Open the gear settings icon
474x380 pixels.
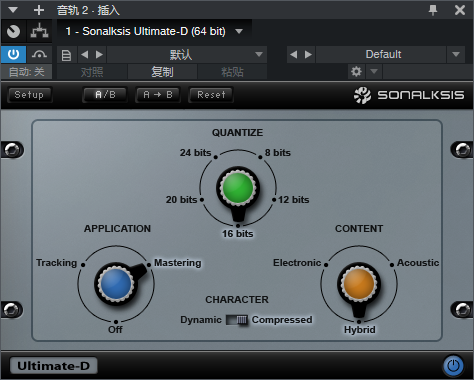[356, 71]
